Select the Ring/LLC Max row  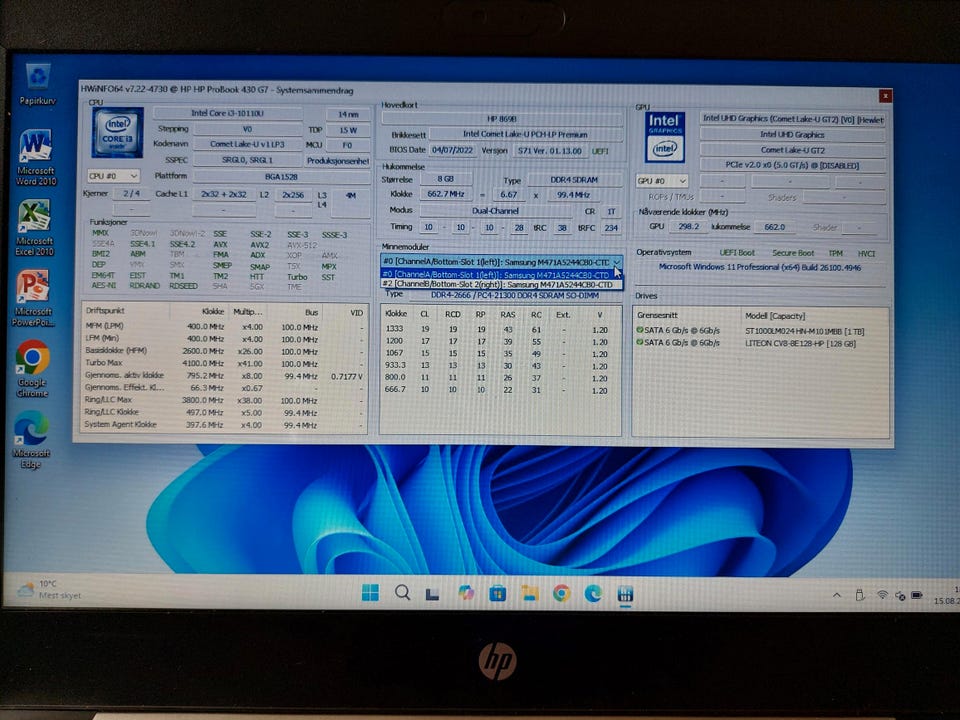225,400
